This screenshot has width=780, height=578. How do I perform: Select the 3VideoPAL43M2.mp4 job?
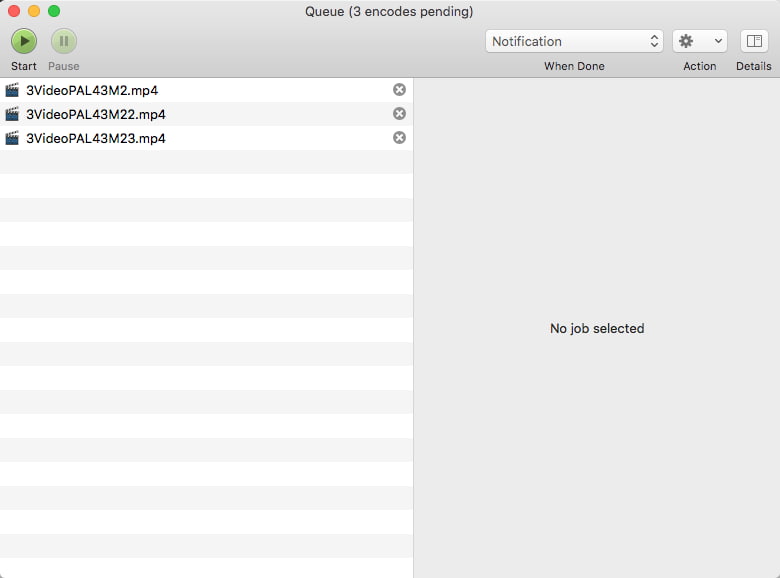click(x=92, y=90)
